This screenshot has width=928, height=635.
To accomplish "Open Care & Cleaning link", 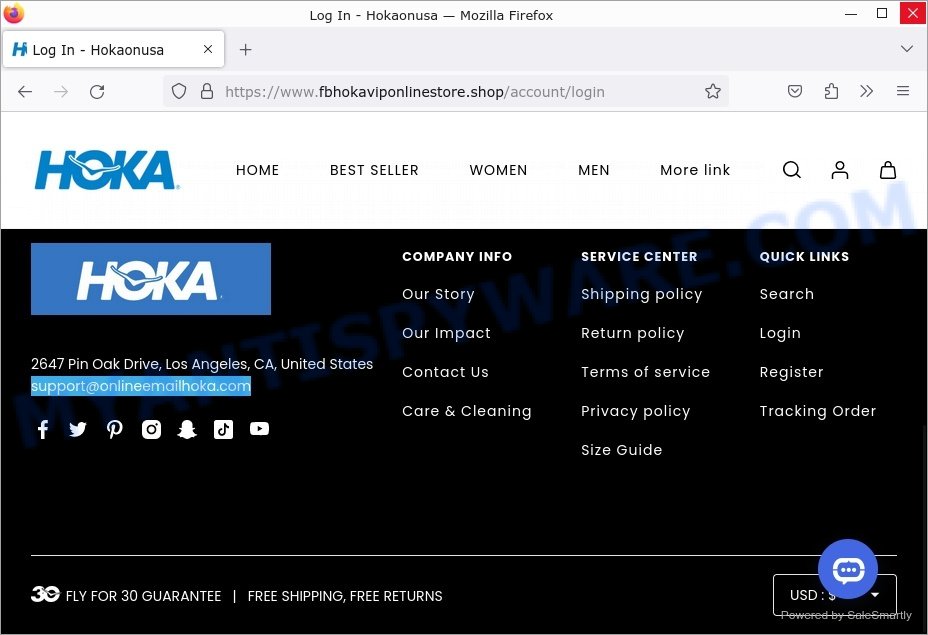I will (x=467, y=411).
